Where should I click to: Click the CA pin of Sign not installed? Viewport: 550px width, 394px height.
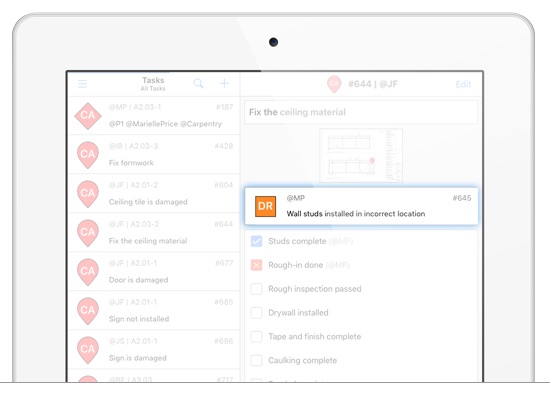pyautogui.click(x=88, y=311)
